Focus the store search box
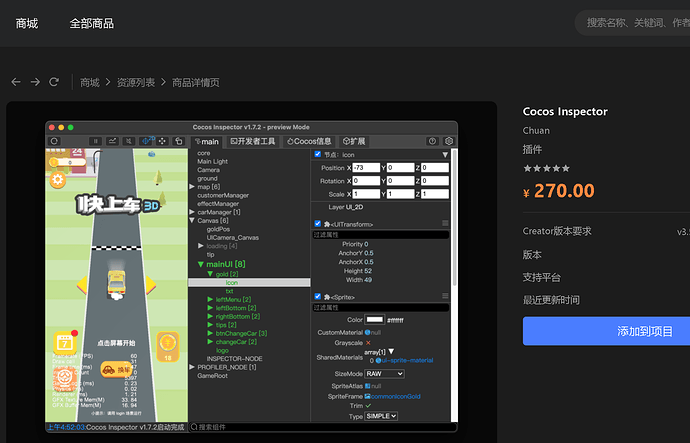Viewport: 690px width, 443px height. pyautogui.click(x=632, y=23)
